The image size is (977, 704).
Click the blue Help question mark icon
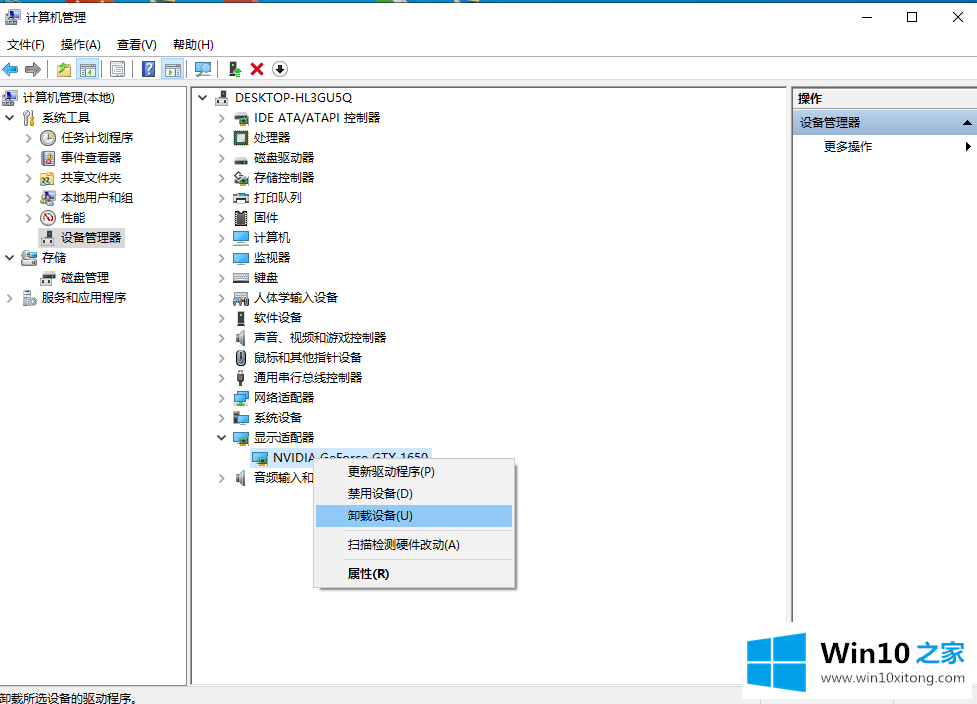(x=148, y=69)
